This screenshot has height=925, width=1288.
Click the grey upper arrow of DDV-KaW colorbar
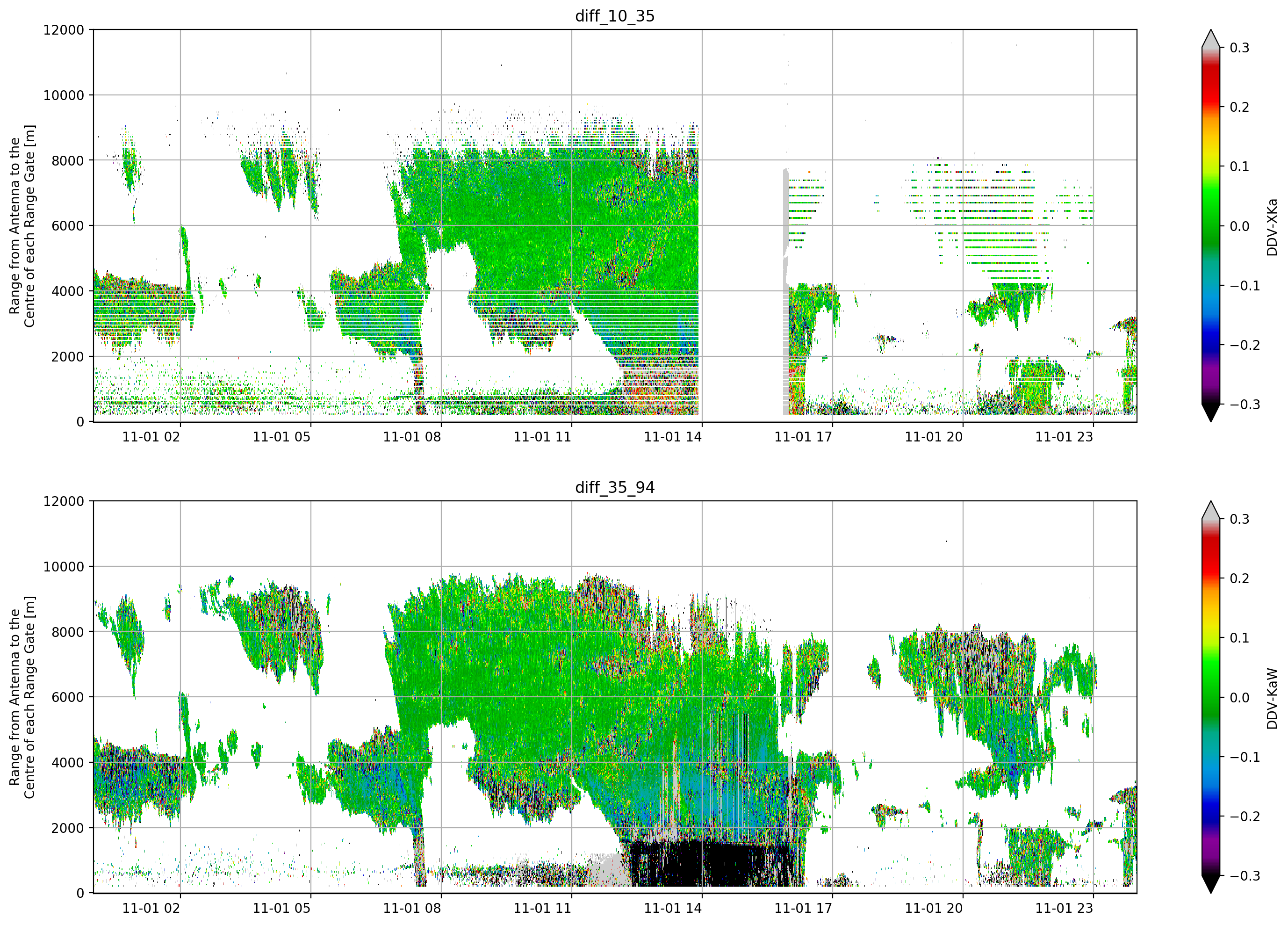click(1211, 510)
